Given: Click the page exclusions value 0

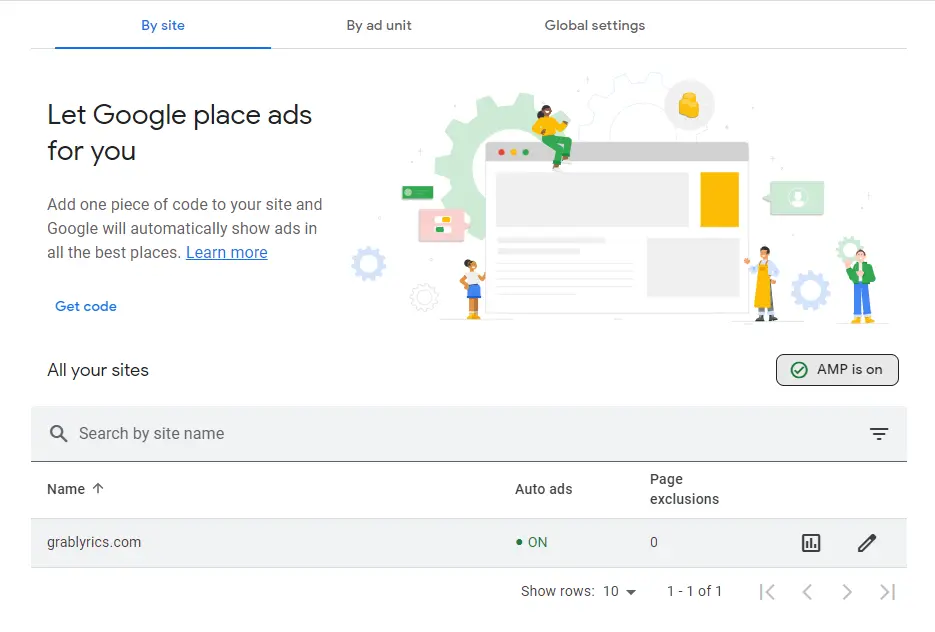Looking at the screenshot, I should coord(654,543).
